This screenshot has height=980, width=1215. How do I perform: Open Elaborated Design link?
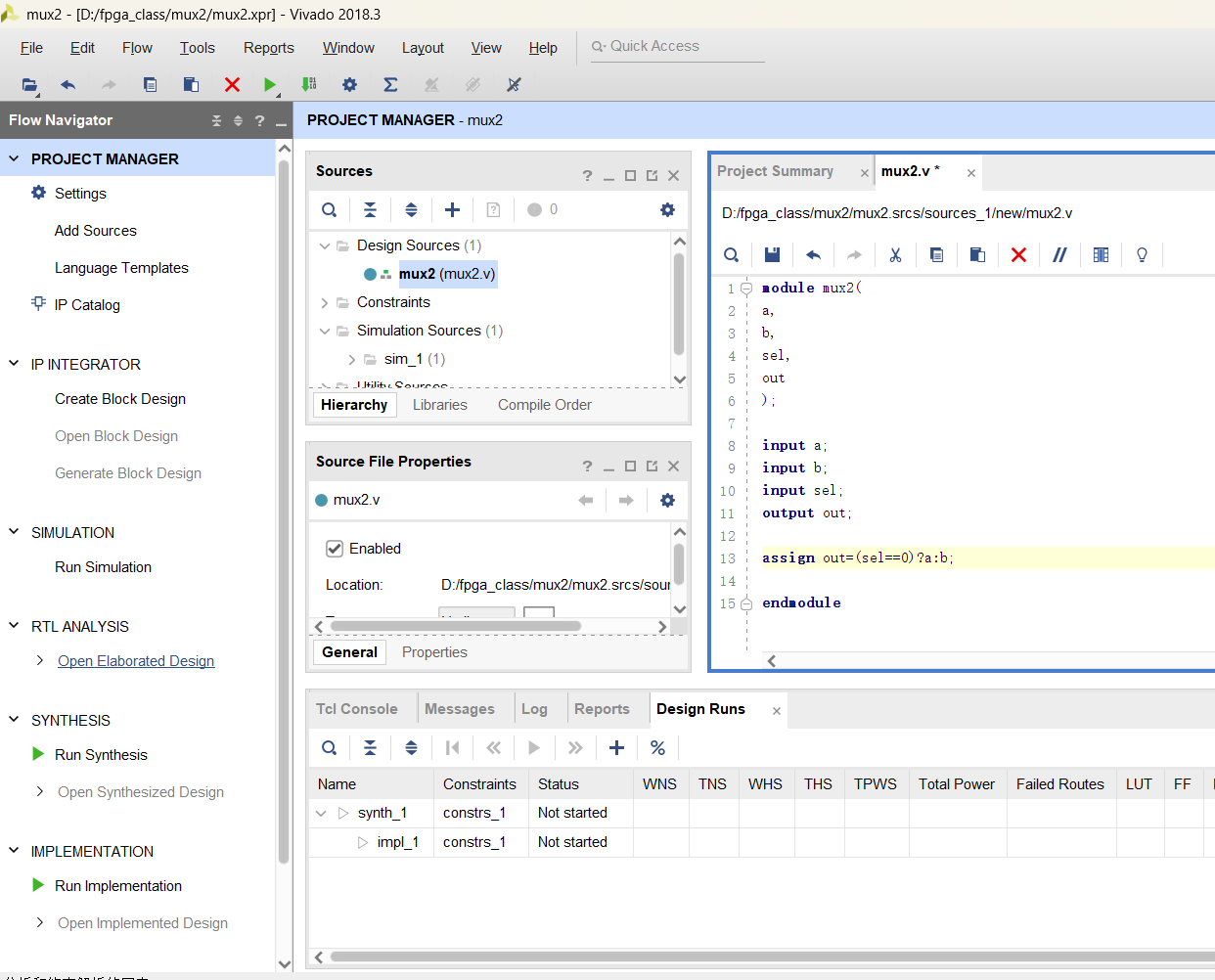[136, 661]
